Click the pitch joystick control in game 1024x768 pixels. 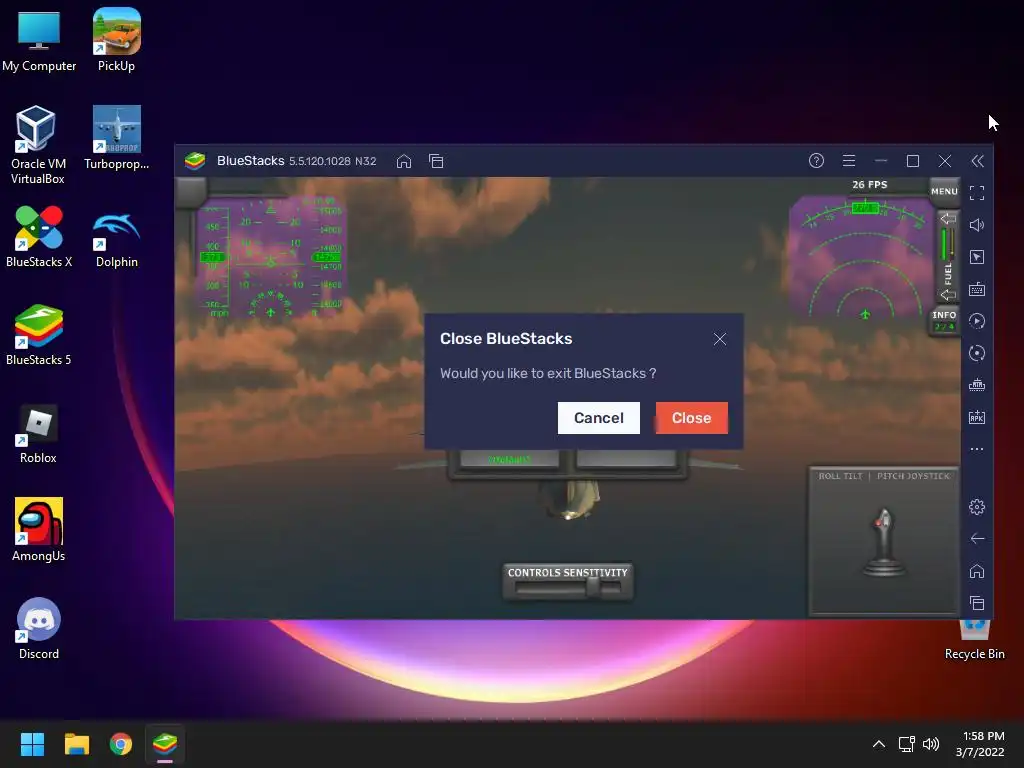tap(884, 541)
